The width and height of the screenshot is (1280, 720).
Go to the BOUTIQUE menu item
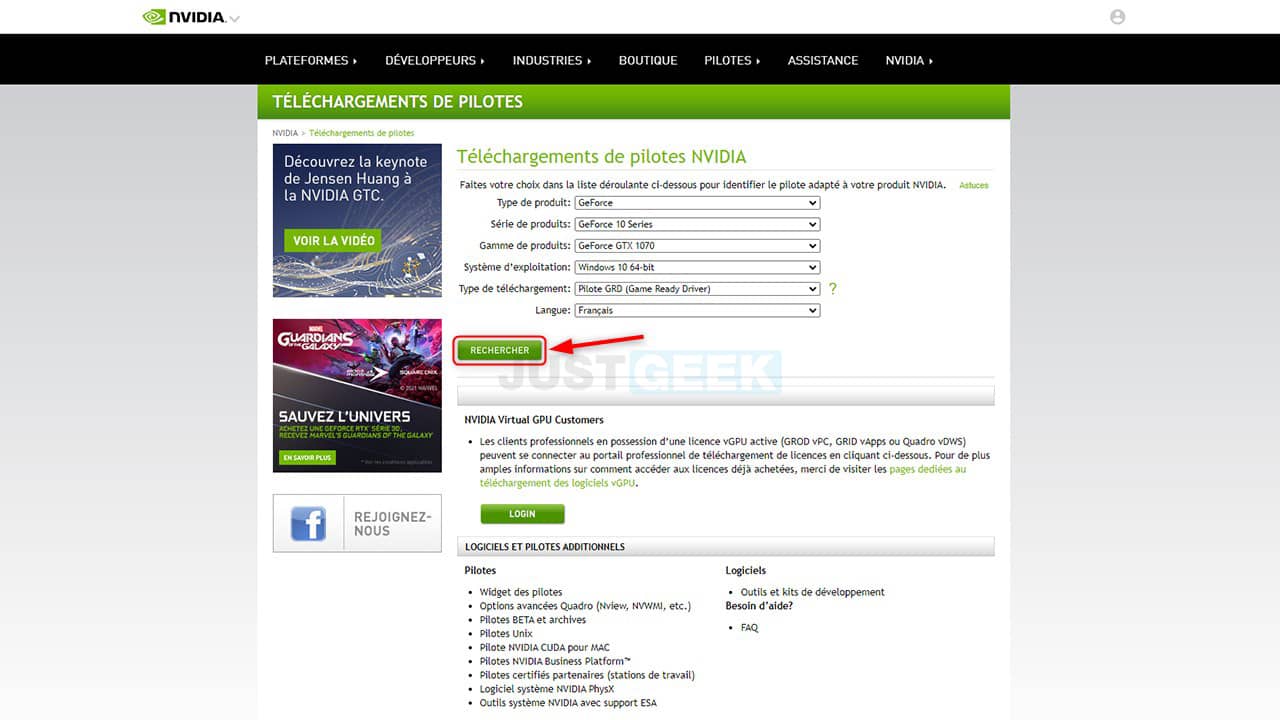pyautogui.click(x=648, y=60)
